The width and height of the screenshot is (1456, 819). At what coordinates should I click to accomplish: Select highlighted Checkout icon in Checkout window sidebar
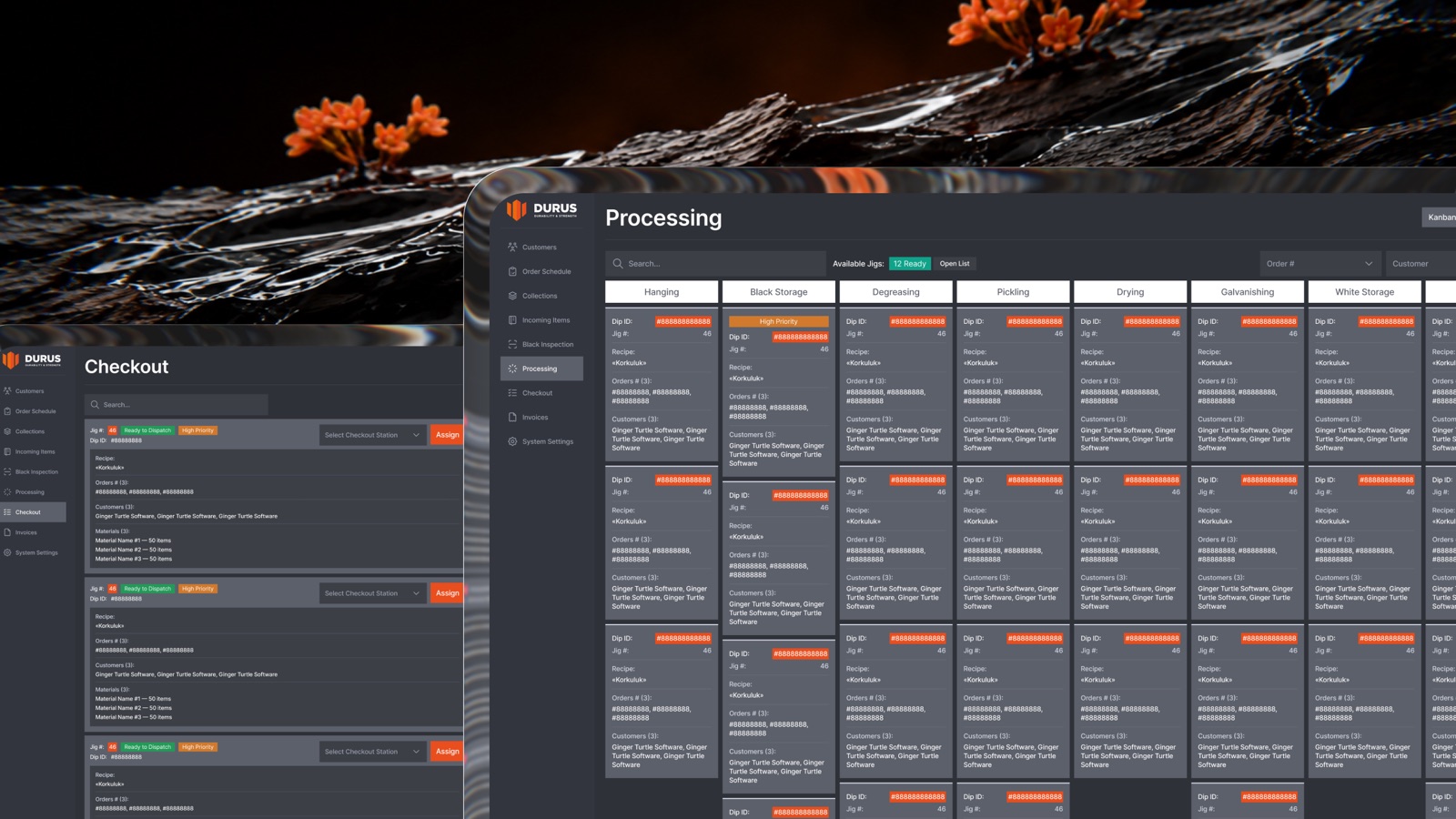coord(7,512)
